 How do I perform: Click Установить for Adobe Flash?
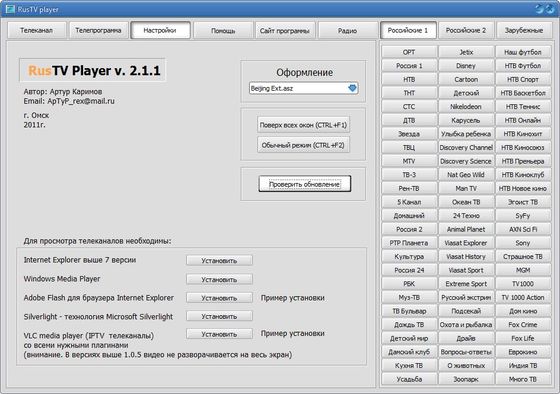pos(219,298)
